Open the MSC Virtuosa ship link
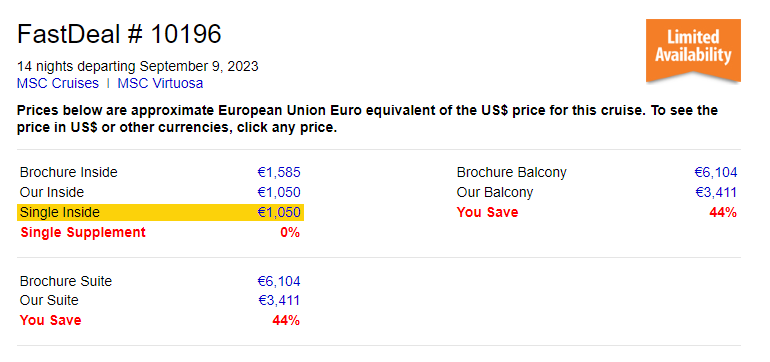Screen dimensions: 770x362 pyautogui.click(x=160, y=84)
